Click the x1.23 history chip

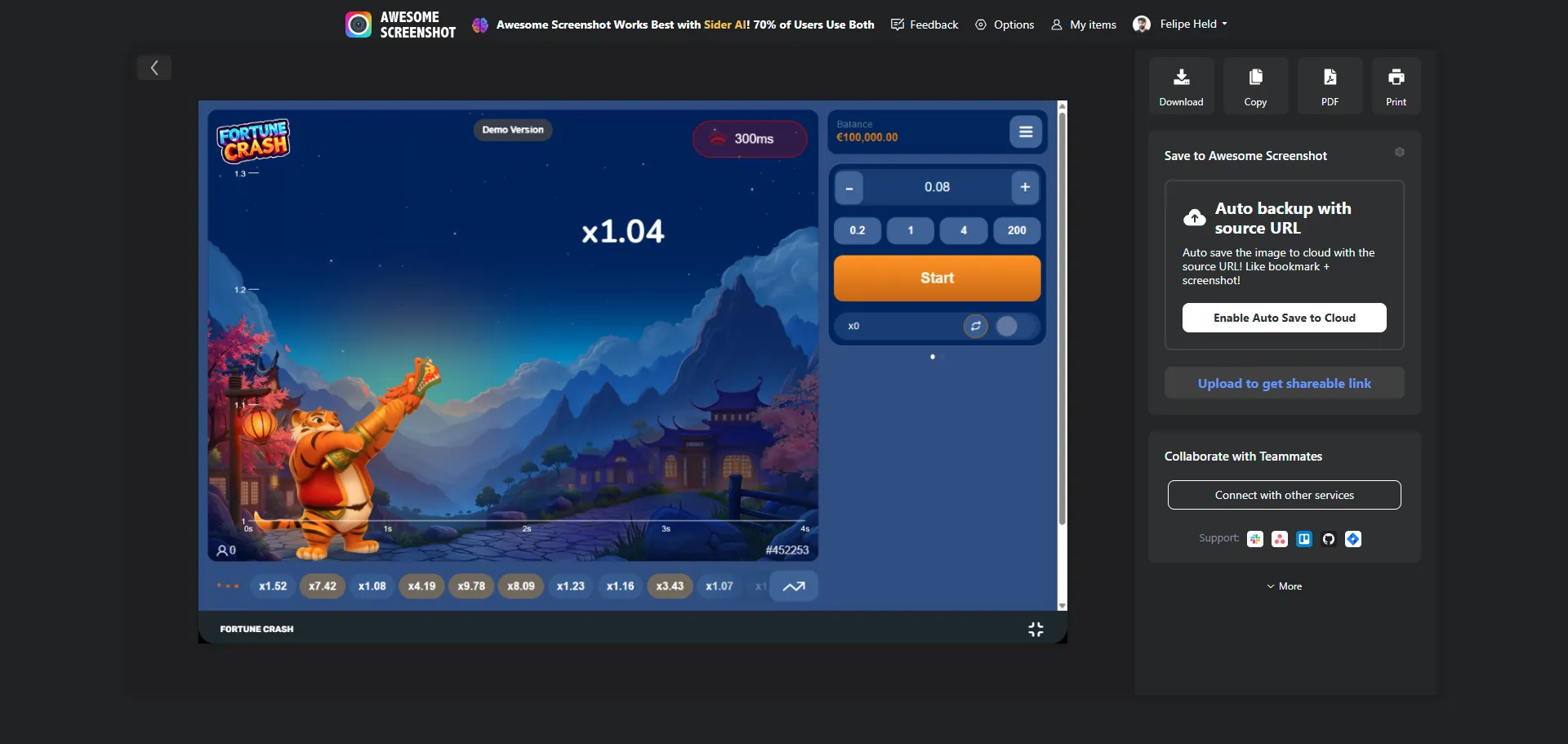click(x=571, y=586)
